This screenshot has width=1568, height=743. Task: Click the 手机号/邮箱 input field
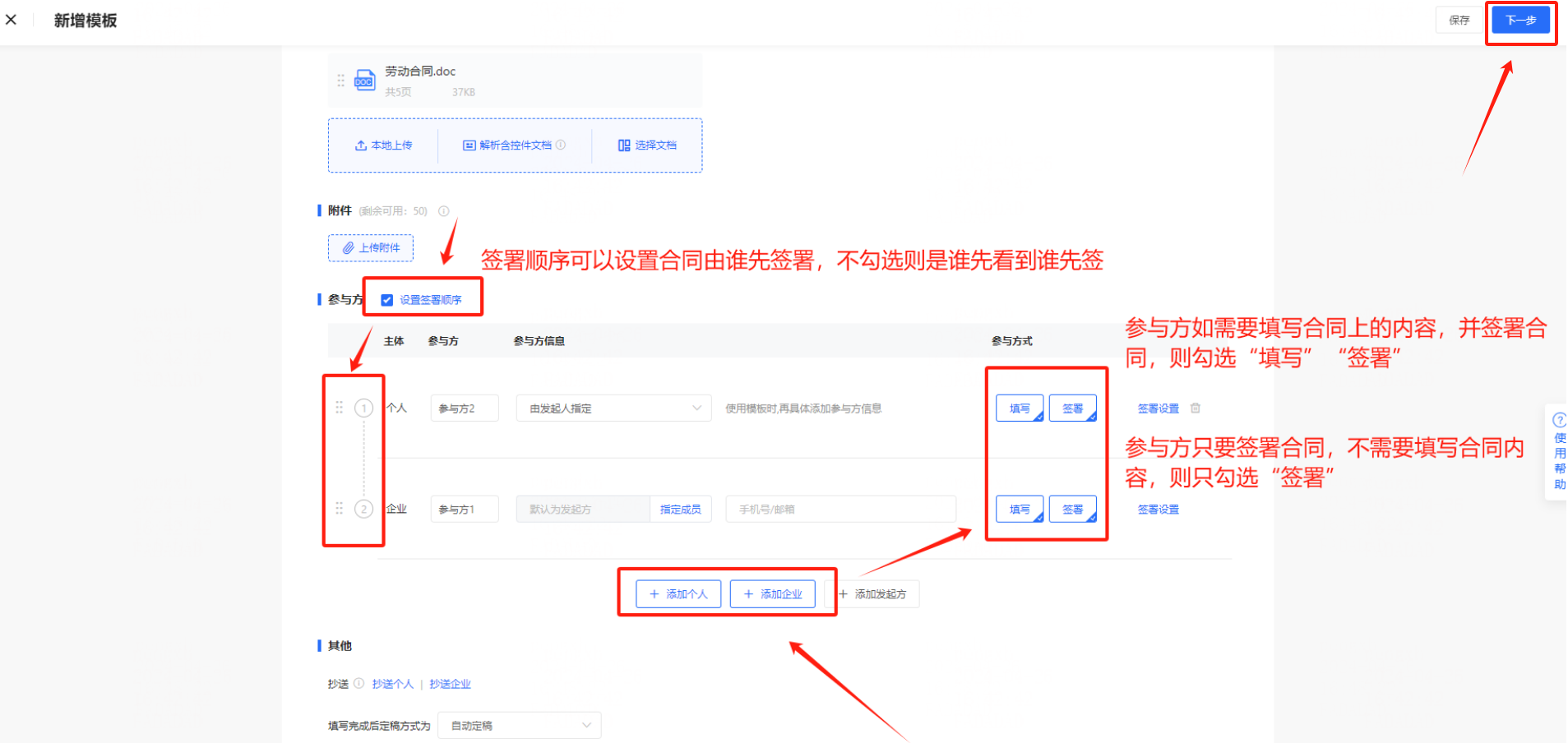840,510
